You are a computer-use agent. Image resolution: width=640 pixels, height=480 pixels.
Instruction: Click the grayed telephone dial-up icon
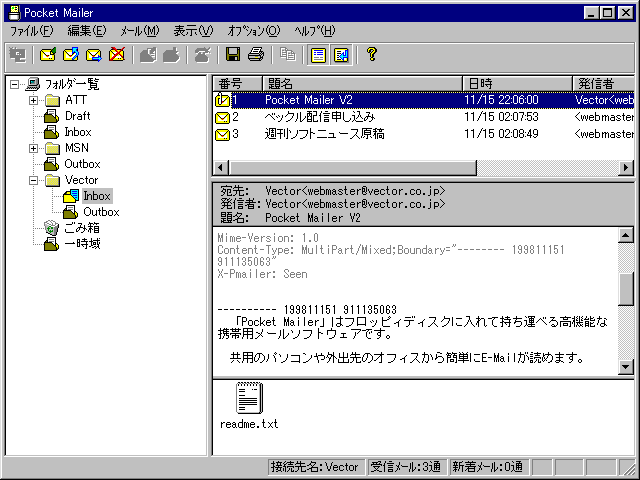point(202,55)
